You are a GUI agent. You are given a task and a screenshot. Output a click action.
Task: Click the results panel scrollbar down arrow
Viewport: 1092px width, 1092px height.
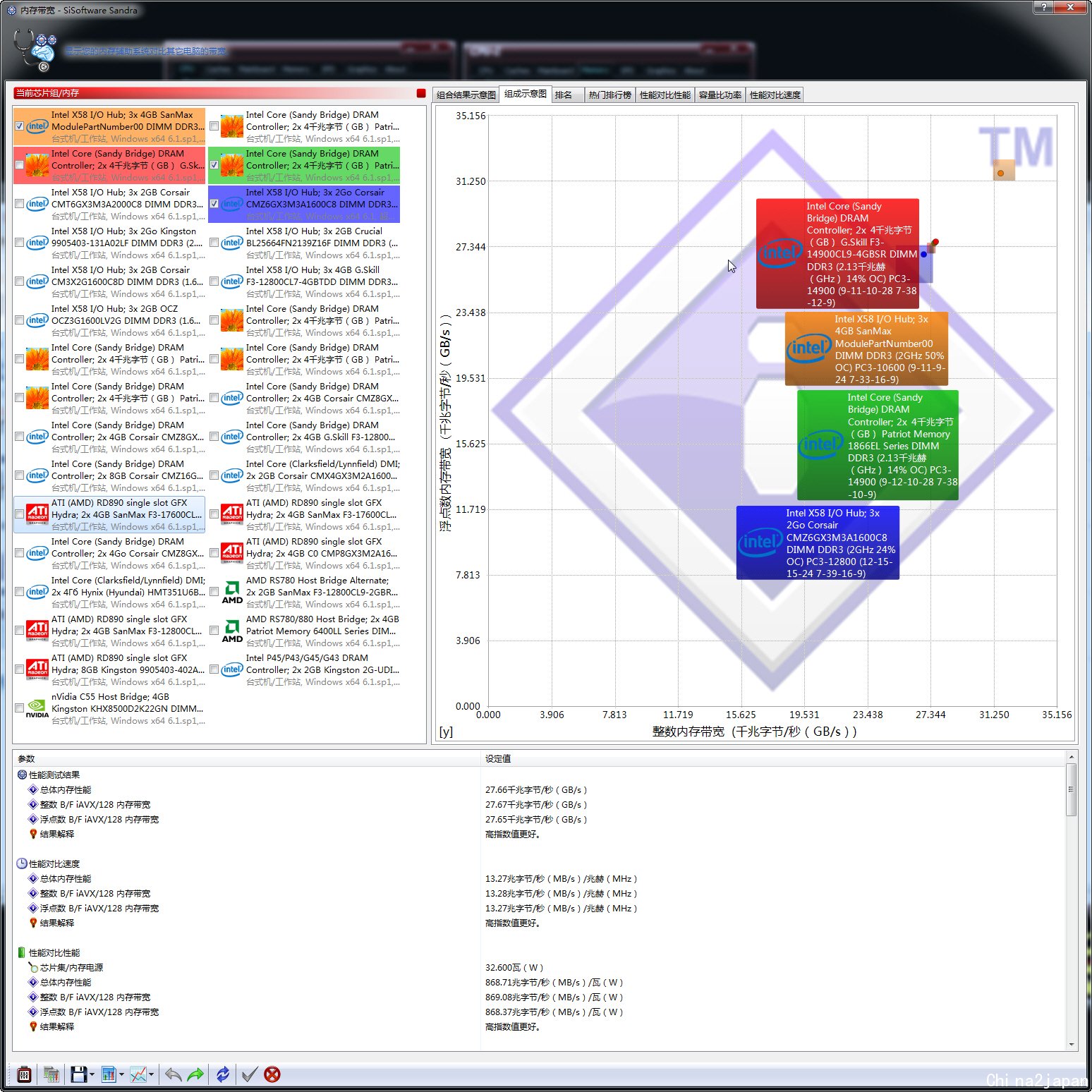pyautogui.click(x=1072, y=1045)
